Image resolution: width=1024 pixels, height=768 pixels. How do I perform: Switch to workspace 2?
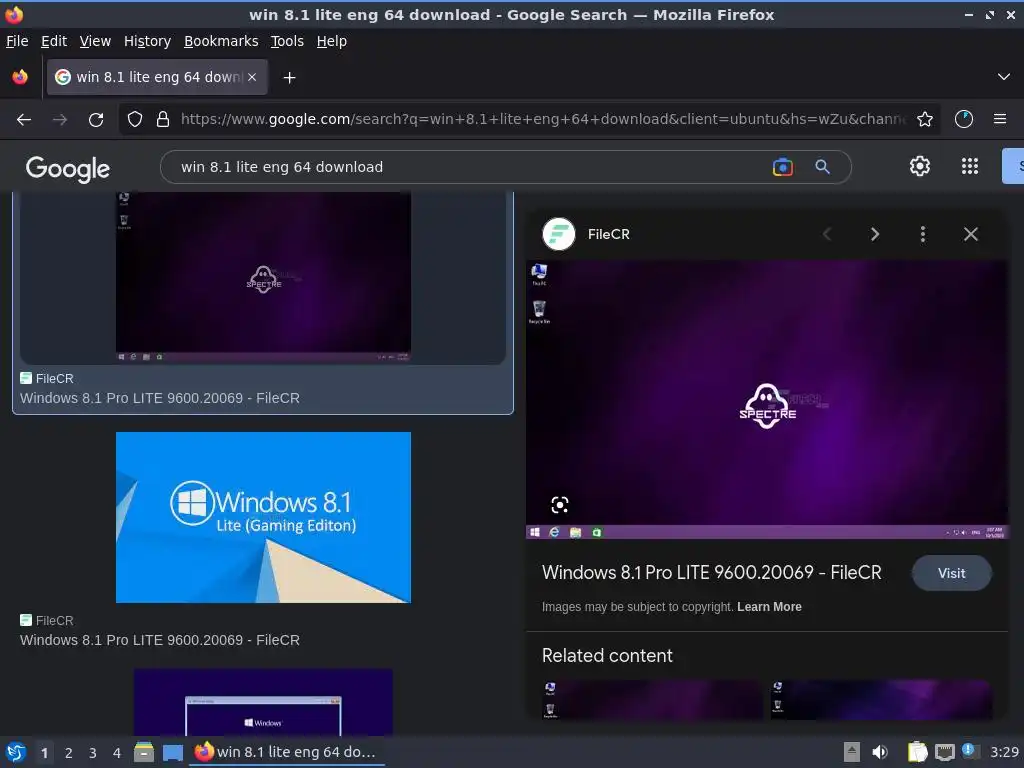(x=69, y=753)
